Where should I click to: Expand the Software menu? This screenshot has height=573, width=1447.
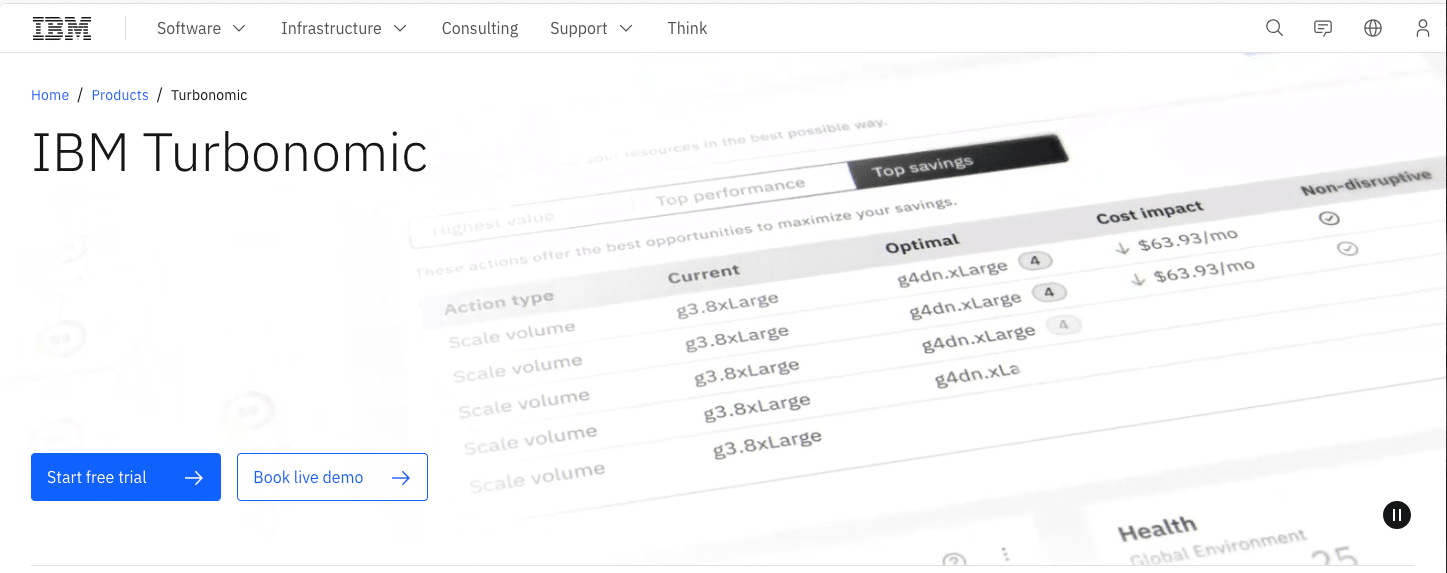pos(201,28)
